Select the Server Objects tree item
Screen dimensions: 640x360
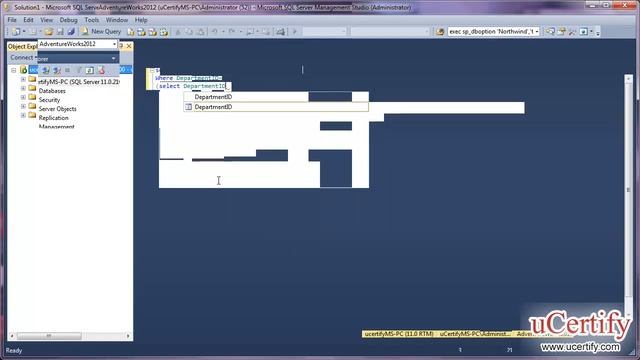[57, 109]
